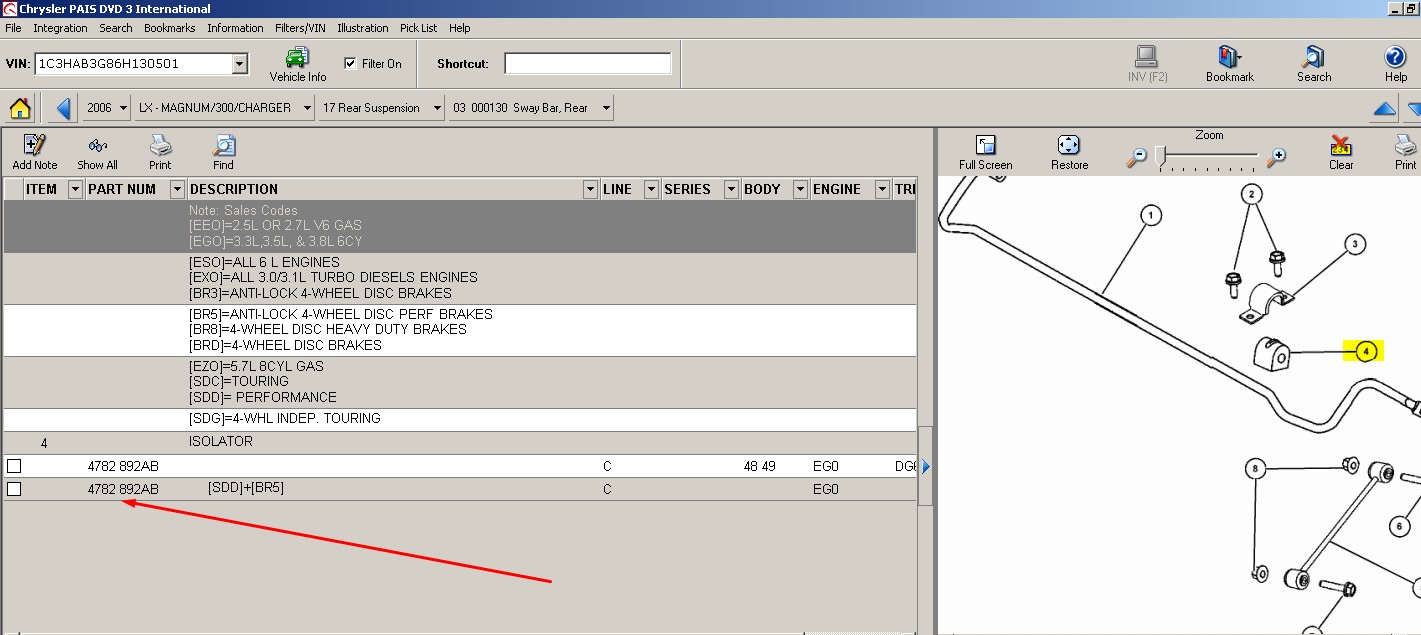The image size is (1421, 635).
Task: Open the Illustration menu
Action: (x=363, y=28)
